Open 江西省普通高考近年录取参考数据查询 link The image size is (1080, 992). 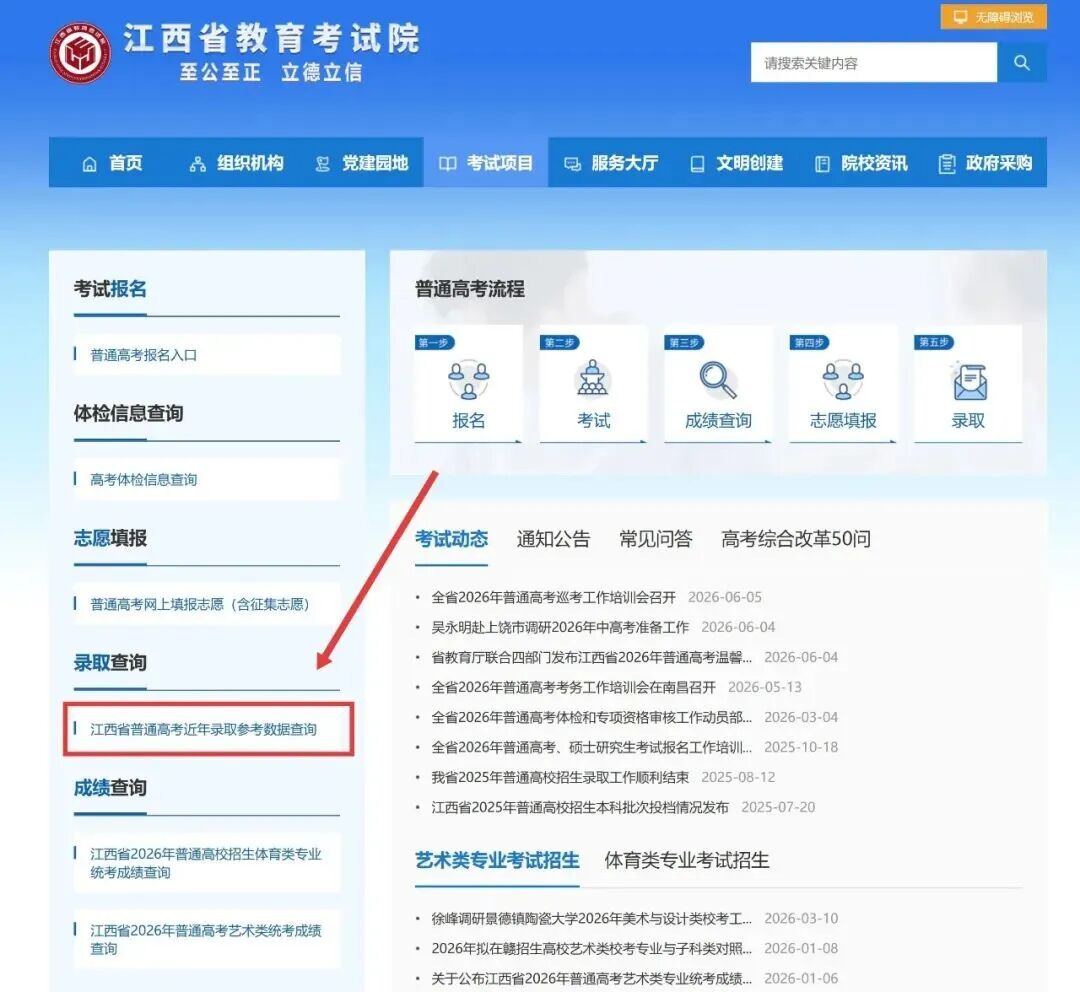[207, 729]
